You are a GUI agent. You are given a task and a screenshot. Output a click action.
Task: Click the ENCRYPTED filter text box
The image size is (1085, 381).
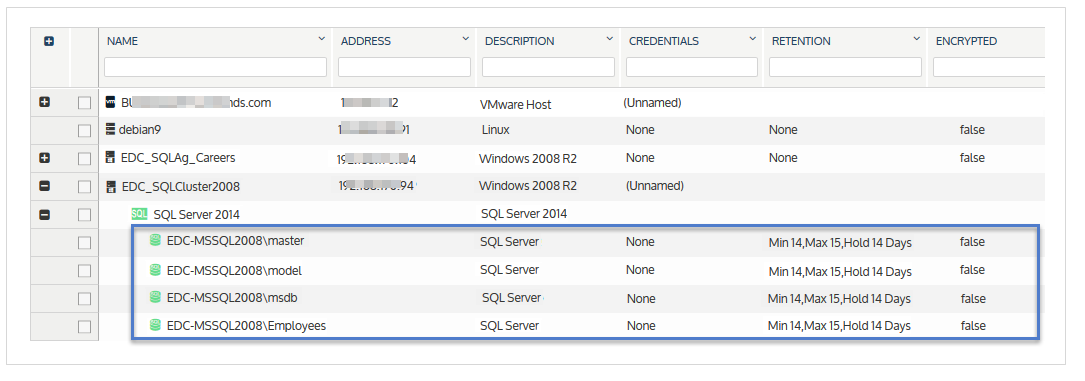988,67
